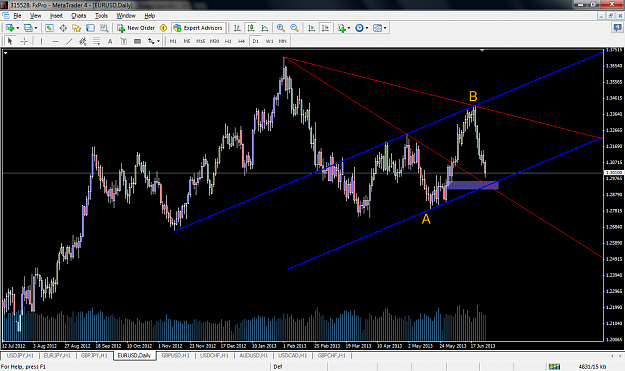Select the Equidistant Channel tool
This screenshot has width=625, height=371.
tap(83, 41)
